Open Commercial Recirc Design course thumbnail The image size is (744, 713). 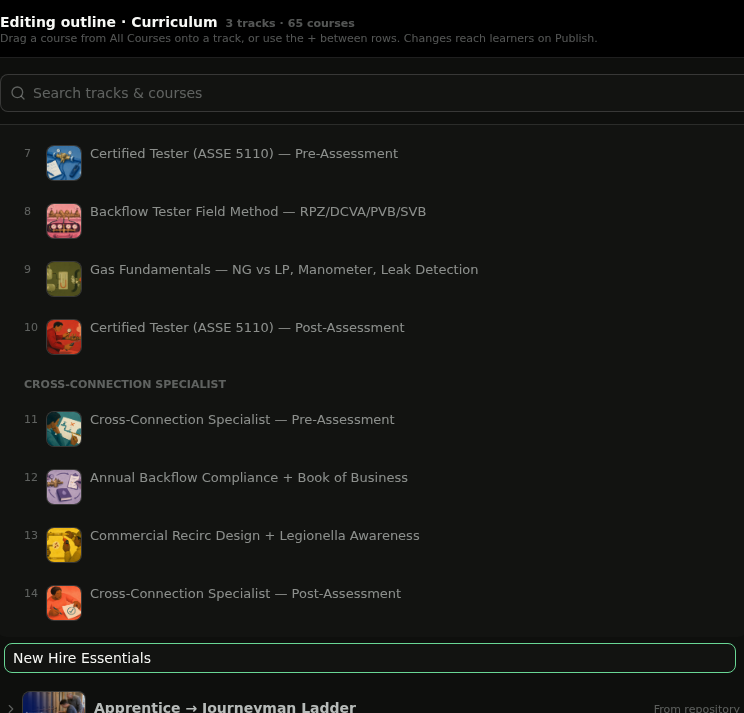64,545
